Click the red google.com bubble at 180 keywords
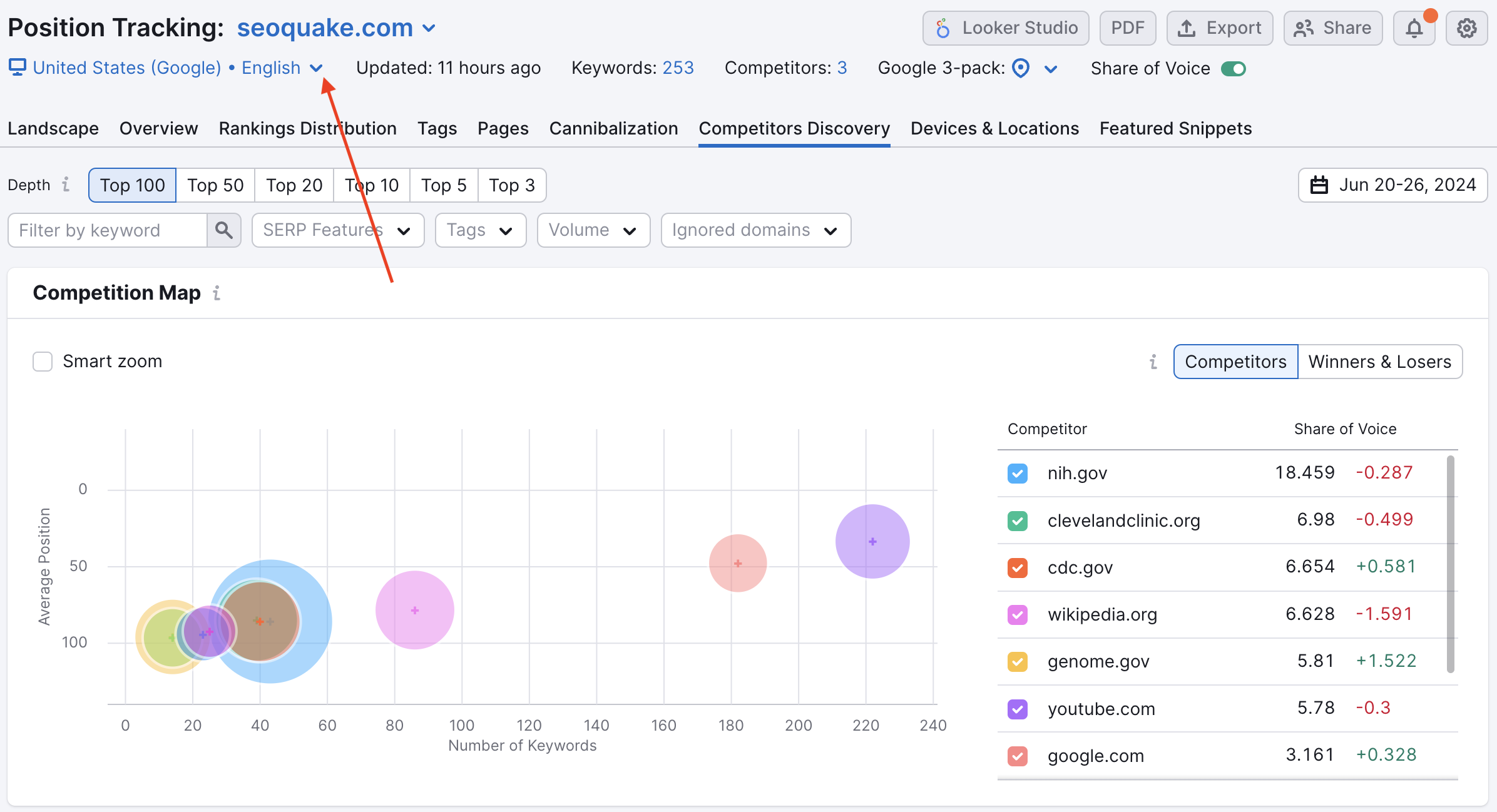 click(x=738, y=563)
